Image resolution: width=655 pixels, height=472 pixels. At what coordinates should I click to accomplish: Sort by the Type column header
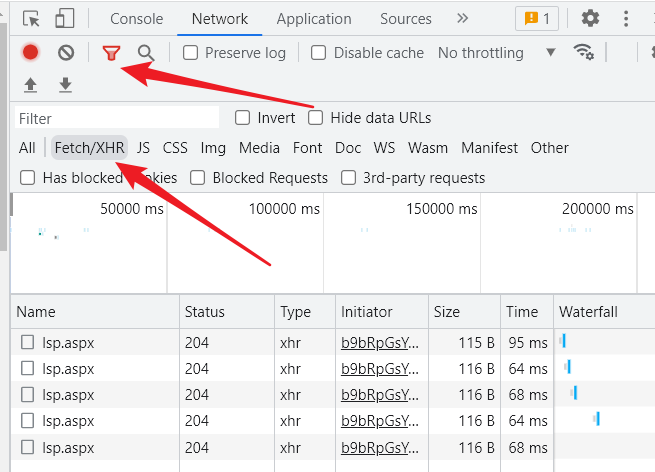coord(305,312)
